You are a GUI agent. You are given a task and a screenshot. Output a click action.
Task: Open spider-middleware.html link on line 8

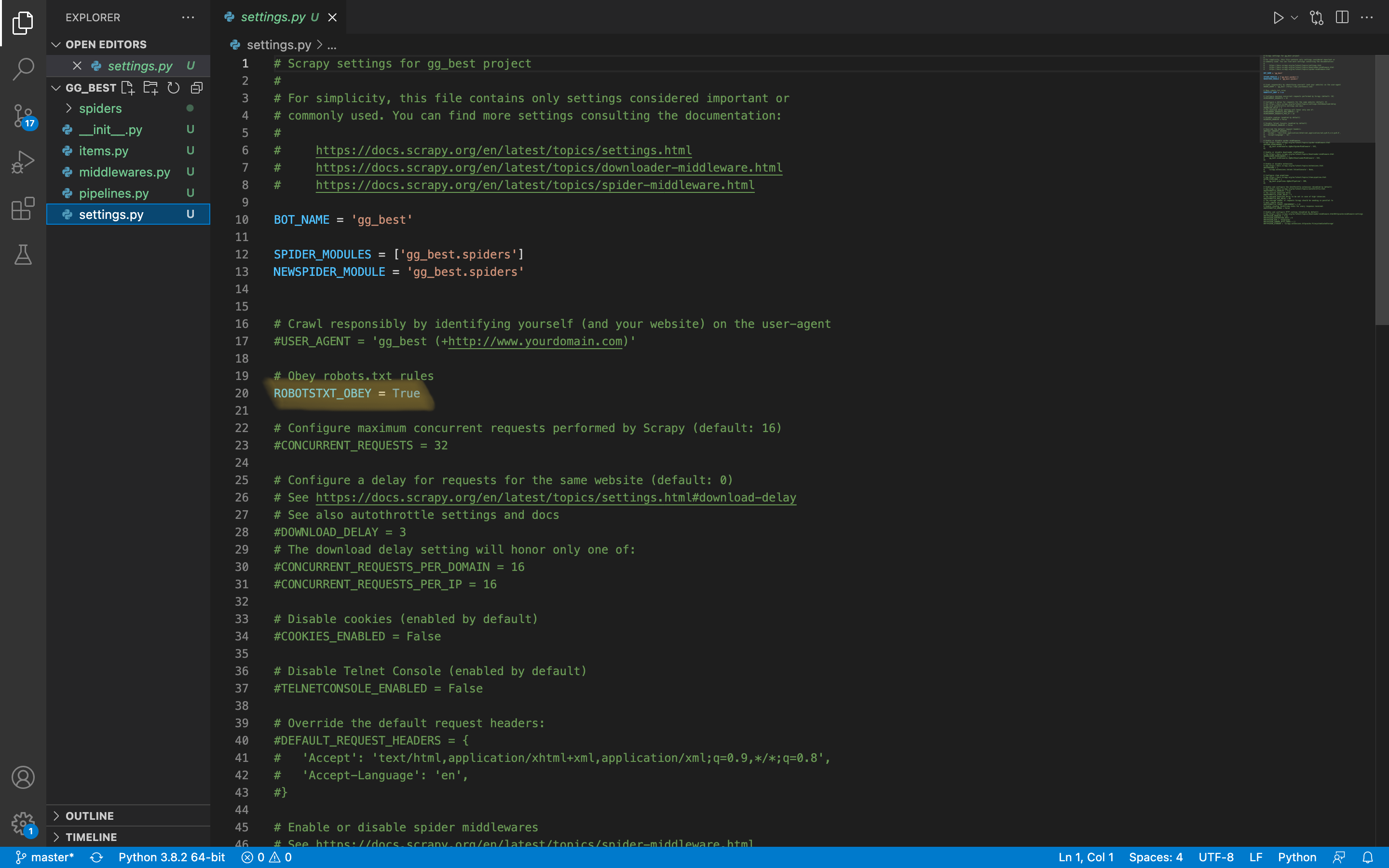tap(535, 185)
